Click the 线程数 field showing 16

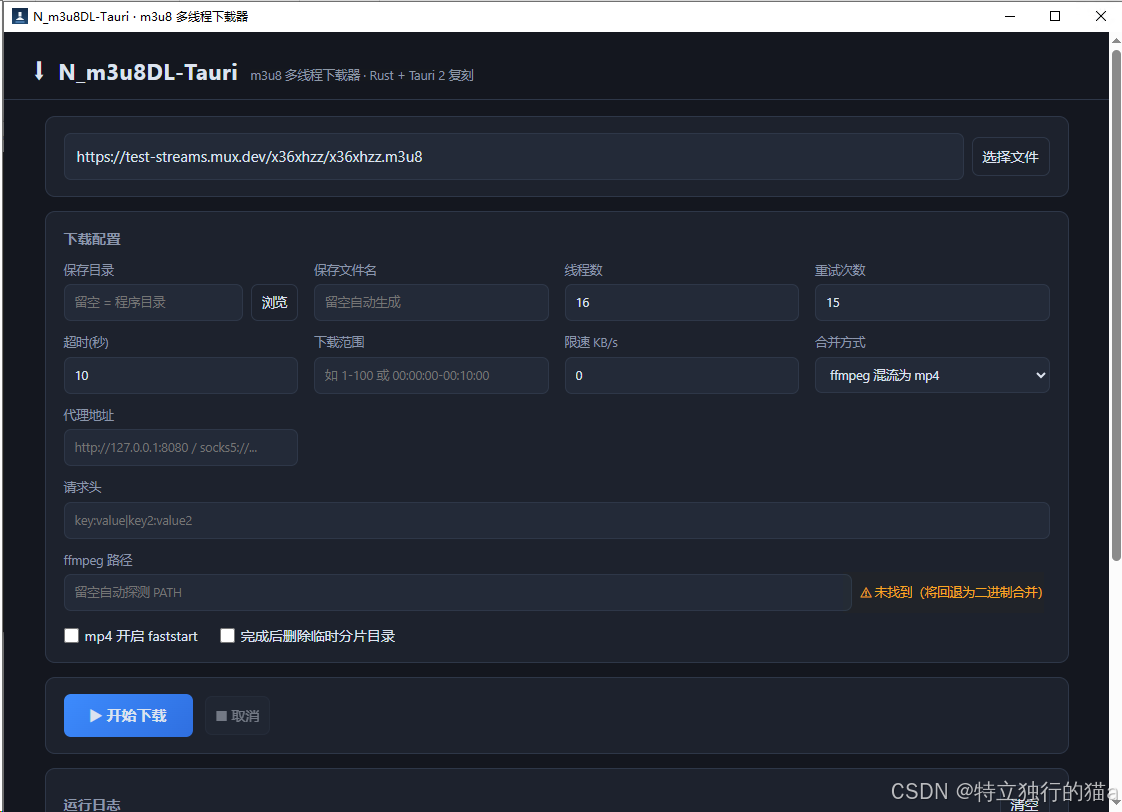tap(681, 303)
